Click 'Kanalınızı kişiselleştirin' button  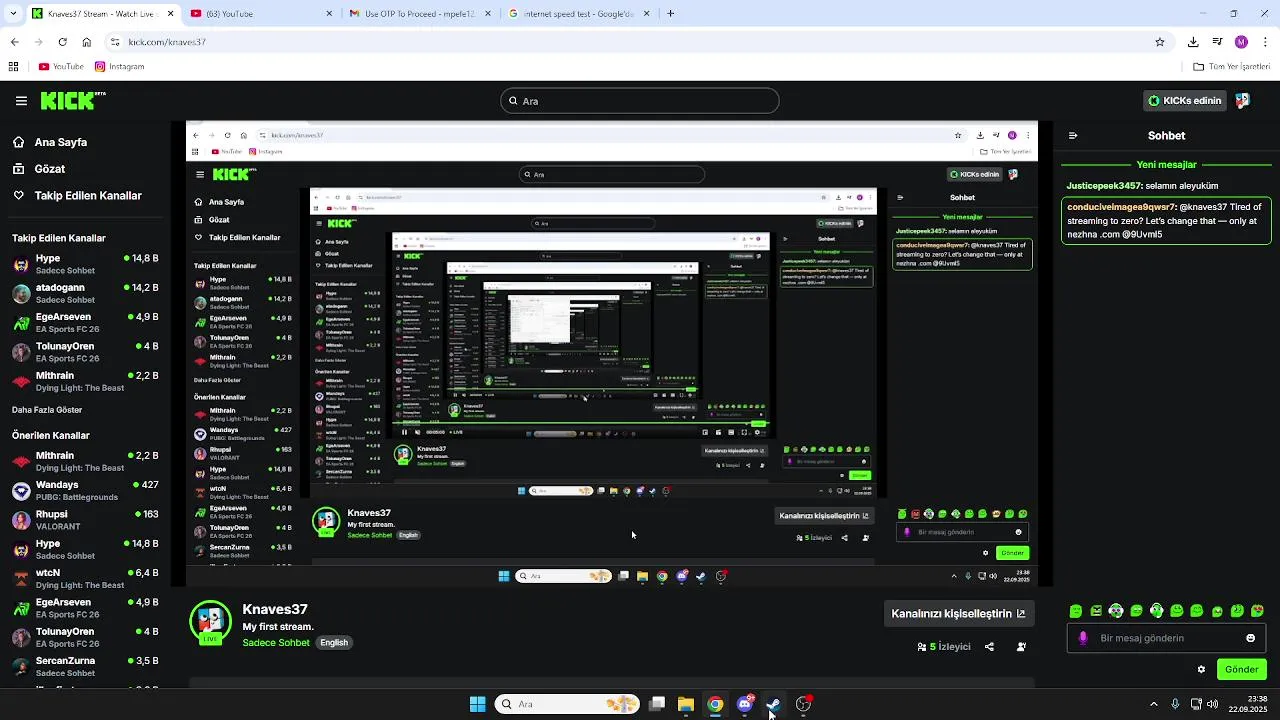coord(958,614)
